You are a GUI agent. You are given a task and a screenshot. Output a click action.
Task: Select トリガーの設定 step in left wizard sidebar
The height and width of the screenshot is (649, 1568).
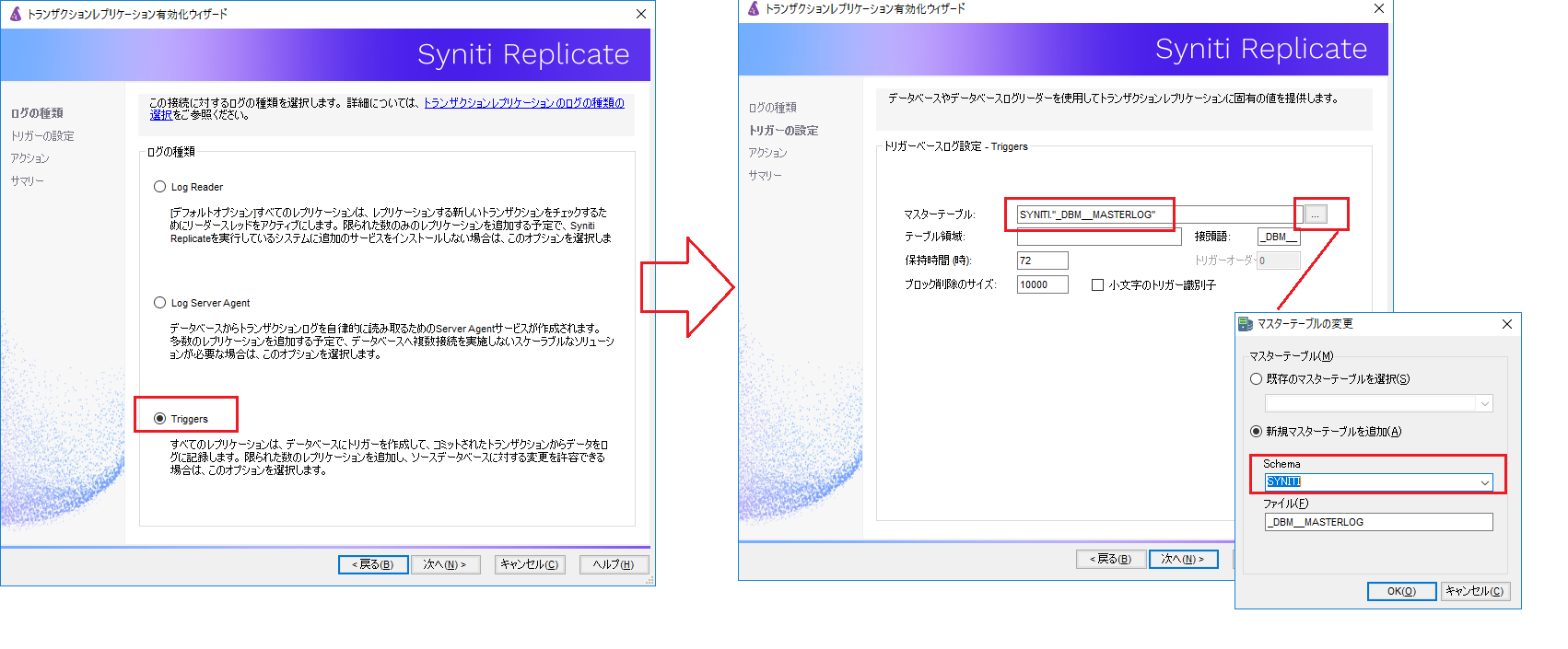(42, 136)
